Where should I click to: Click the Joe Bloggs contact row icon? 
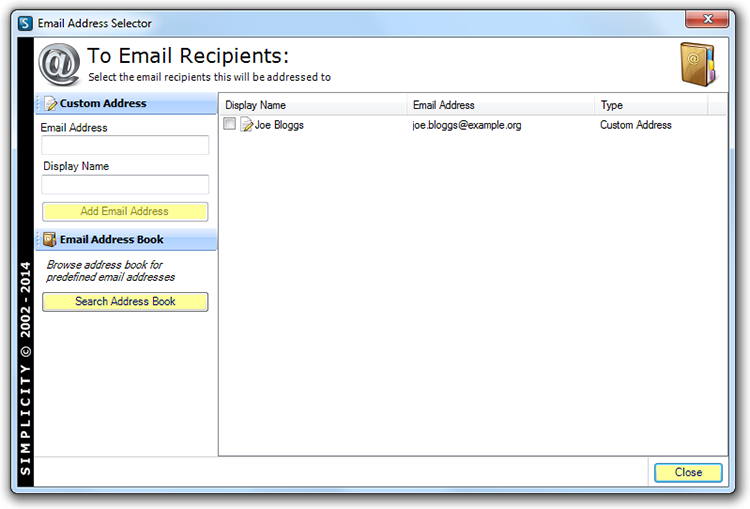pos(246,125)
